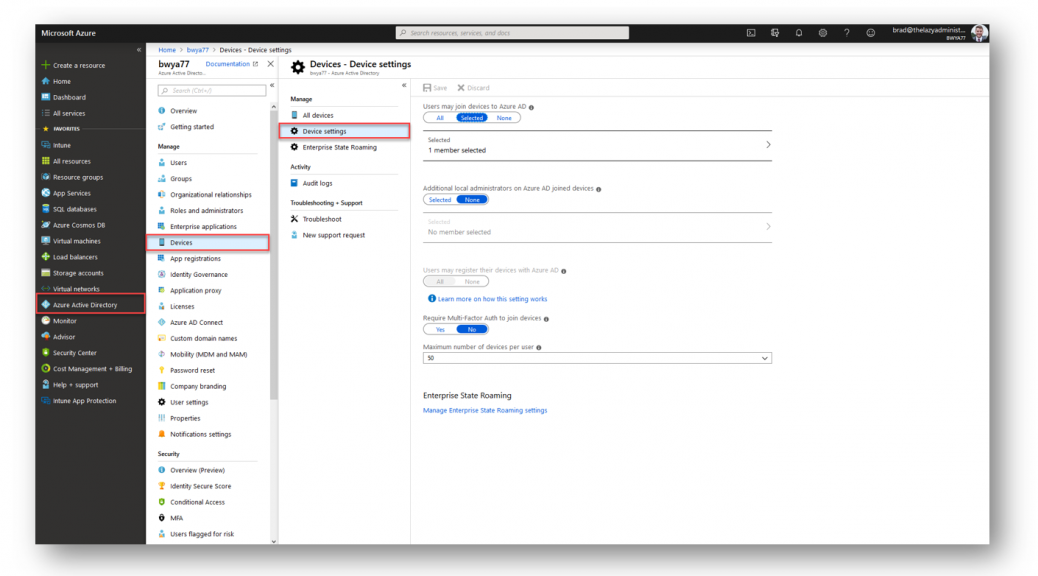Open Maximum number of devices dropdown
Image resolution: width=1038 pixels, height=576 pixels.
[597, 358]
